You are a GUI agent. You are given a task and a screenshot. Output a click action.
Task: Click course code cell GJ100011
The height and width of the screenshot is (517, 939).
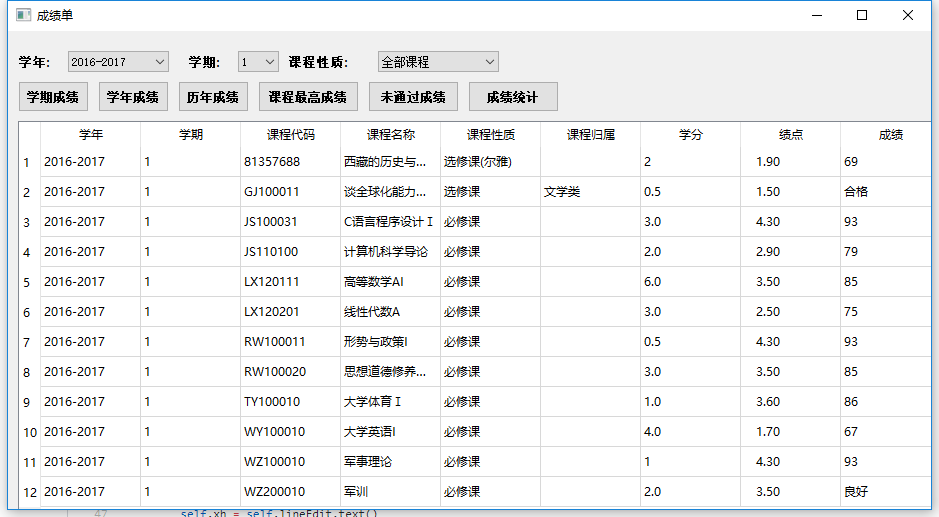[290, 192]
